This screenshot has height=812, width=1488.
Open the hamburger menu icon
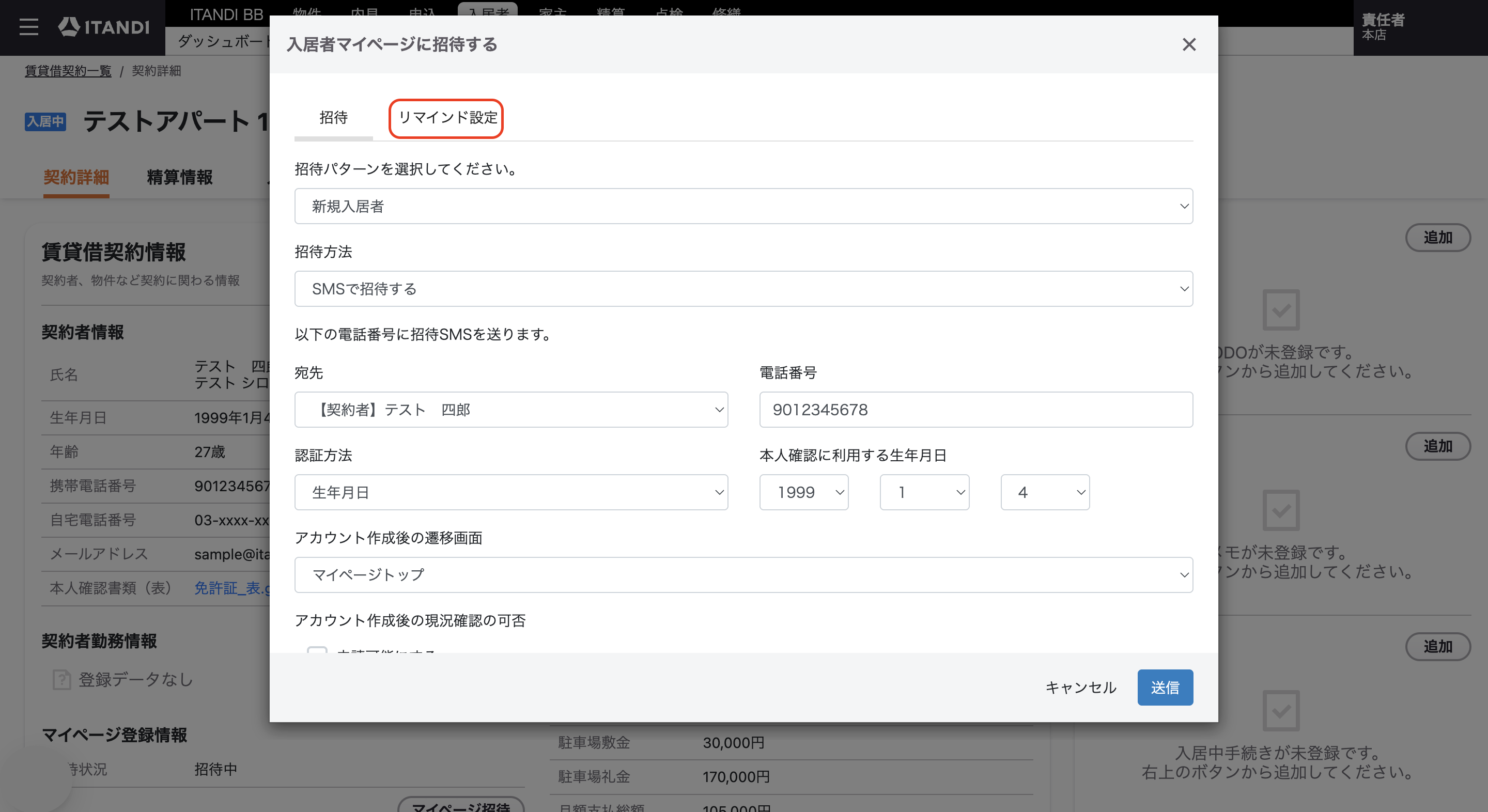point(28,26)
